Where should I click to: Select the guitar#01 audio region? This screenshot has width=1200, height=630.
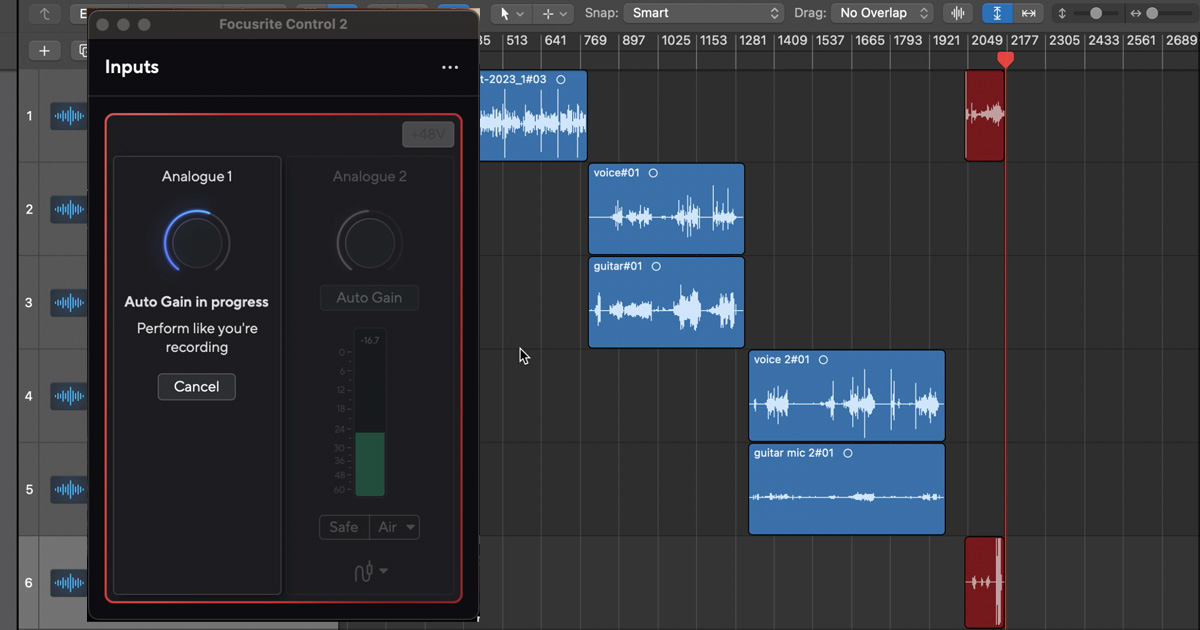point(666,302)
